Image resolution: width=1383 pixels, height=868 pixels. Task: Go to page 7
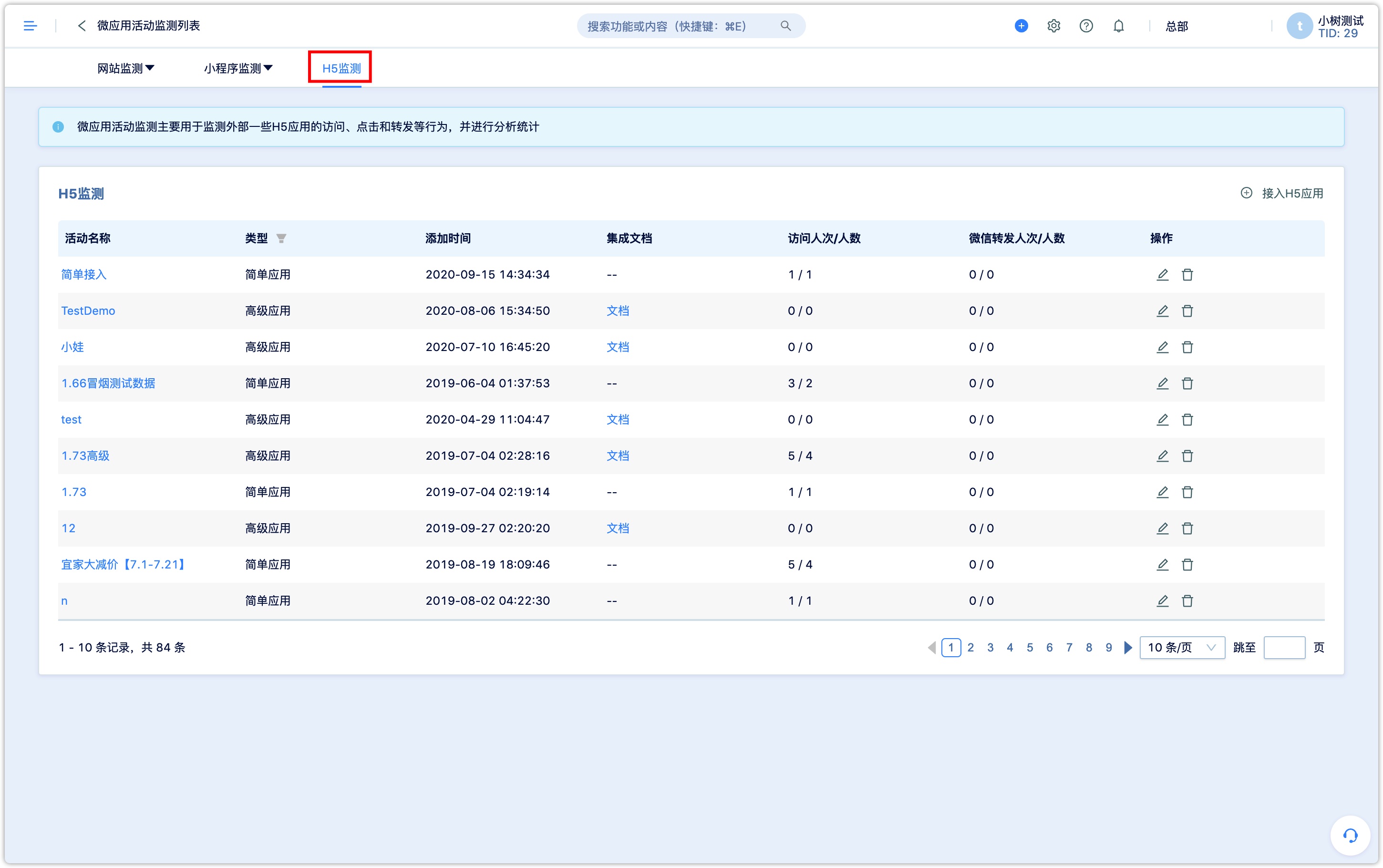pyautogui.click(x=1069, y=648)
